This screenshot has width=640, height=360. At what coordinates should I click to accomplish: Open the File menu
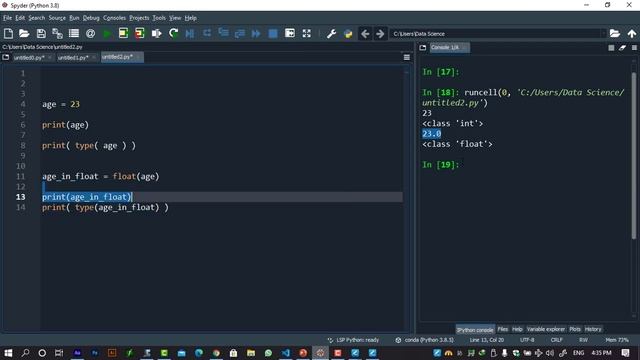click(7, 18)
